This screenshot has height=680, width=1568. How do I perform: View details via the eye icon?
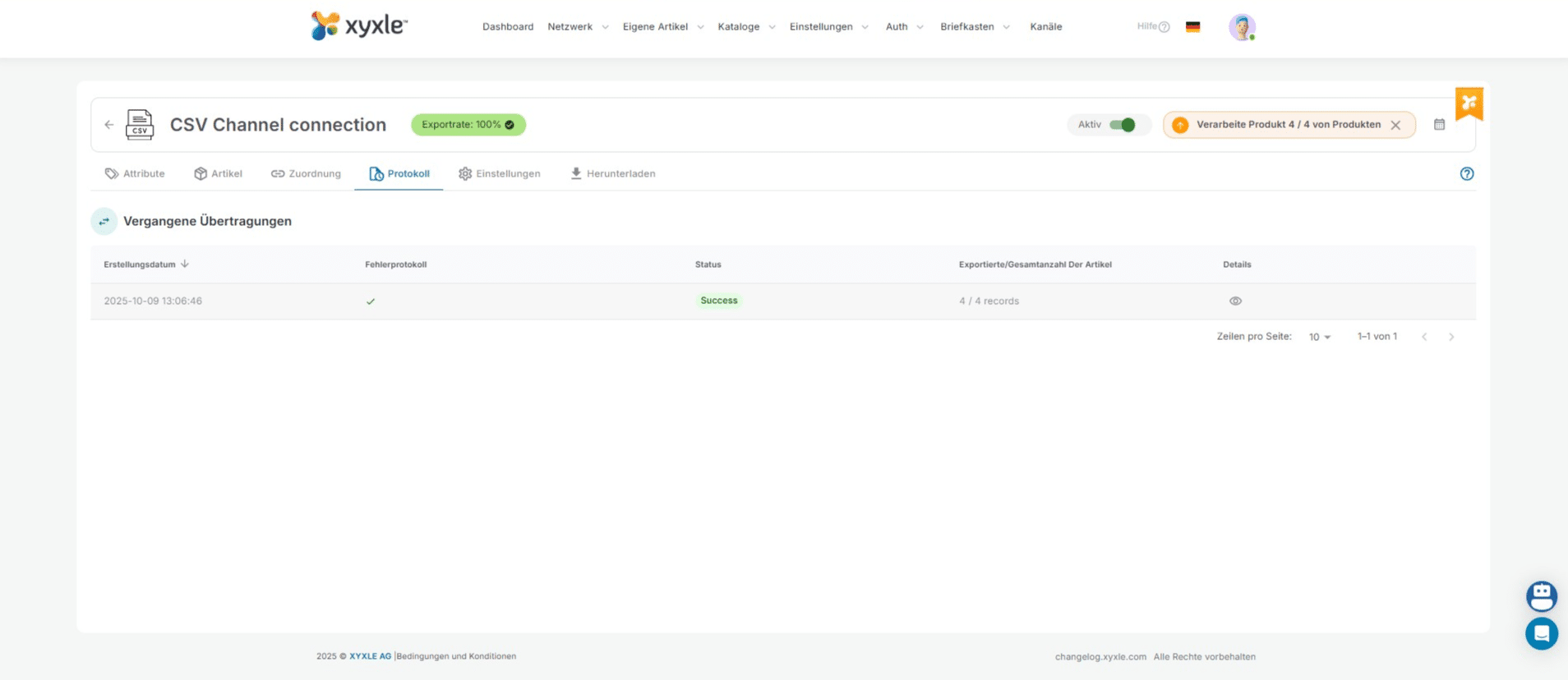(1234, 301)
